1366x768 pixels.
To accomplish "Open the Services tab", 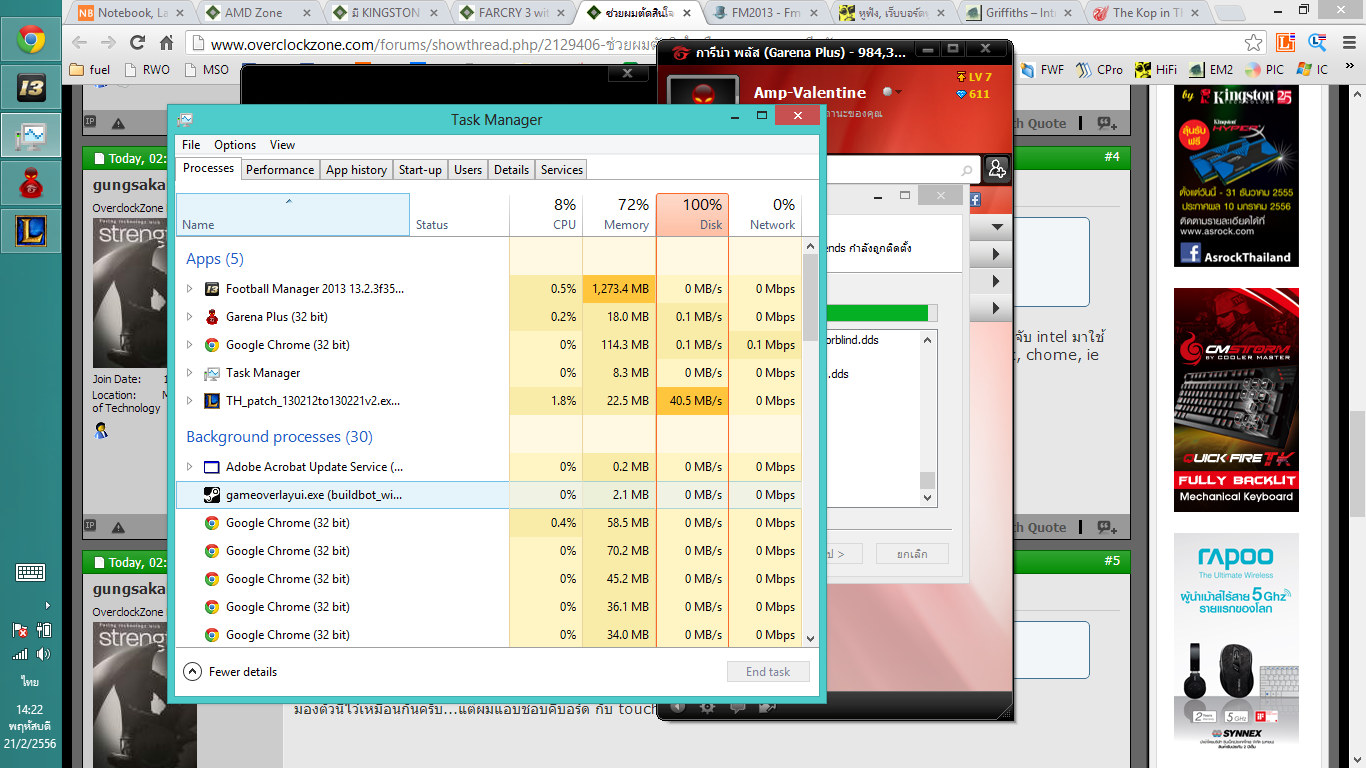I will pos(562,170).
